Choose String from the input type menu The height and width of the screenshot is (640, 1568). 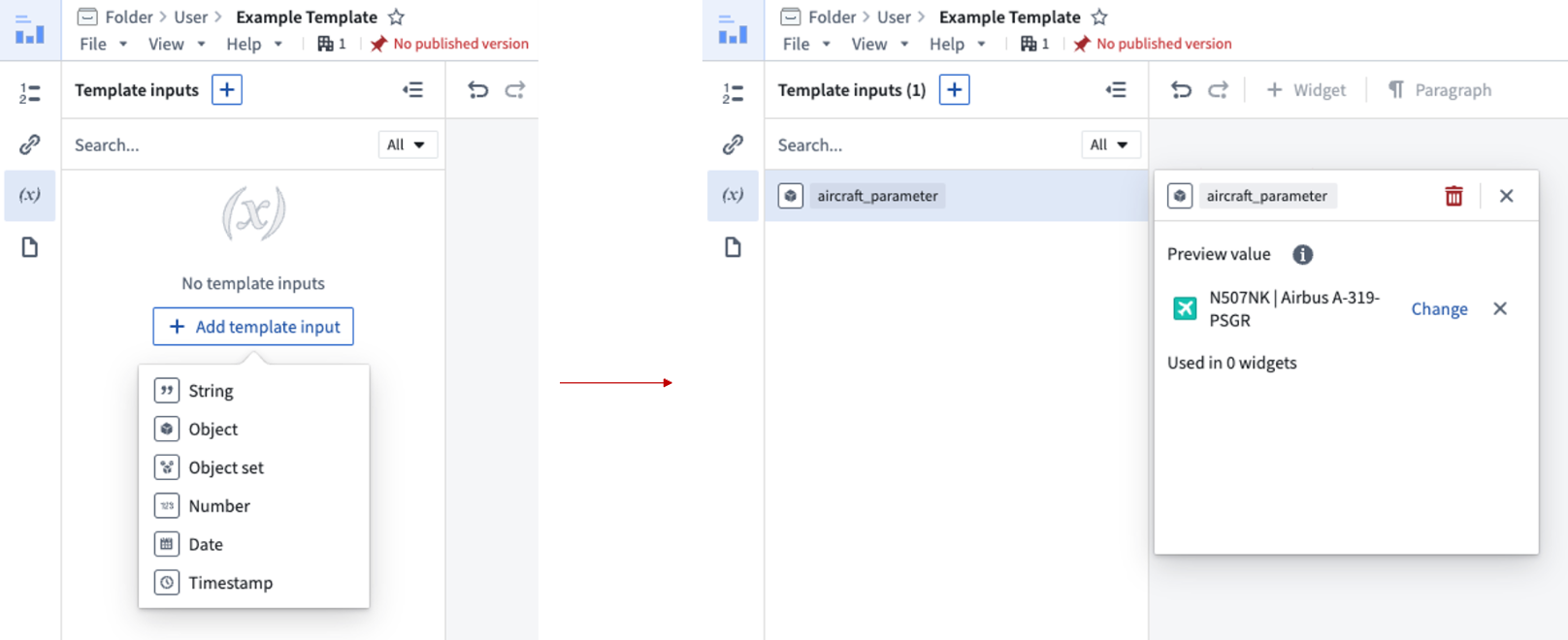tap(254, 391)
